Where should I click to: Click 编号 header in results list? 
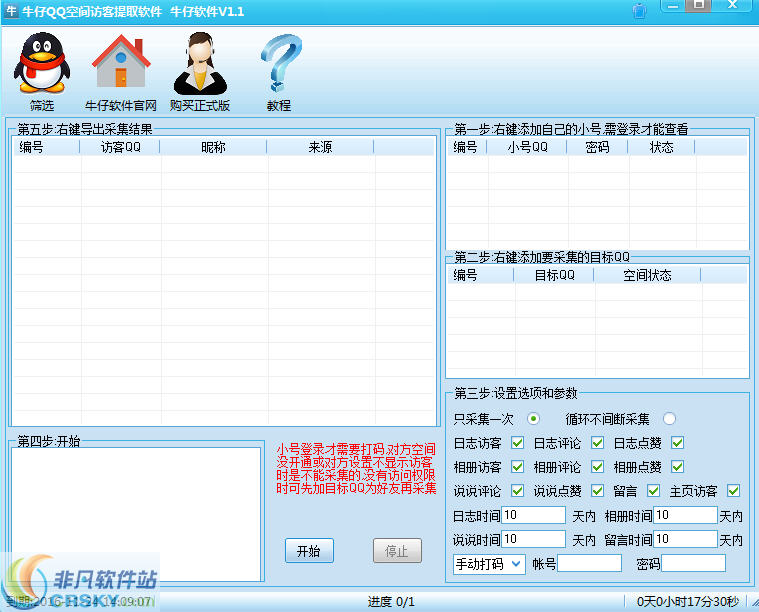pyautogui.click(x=46, y=147)
